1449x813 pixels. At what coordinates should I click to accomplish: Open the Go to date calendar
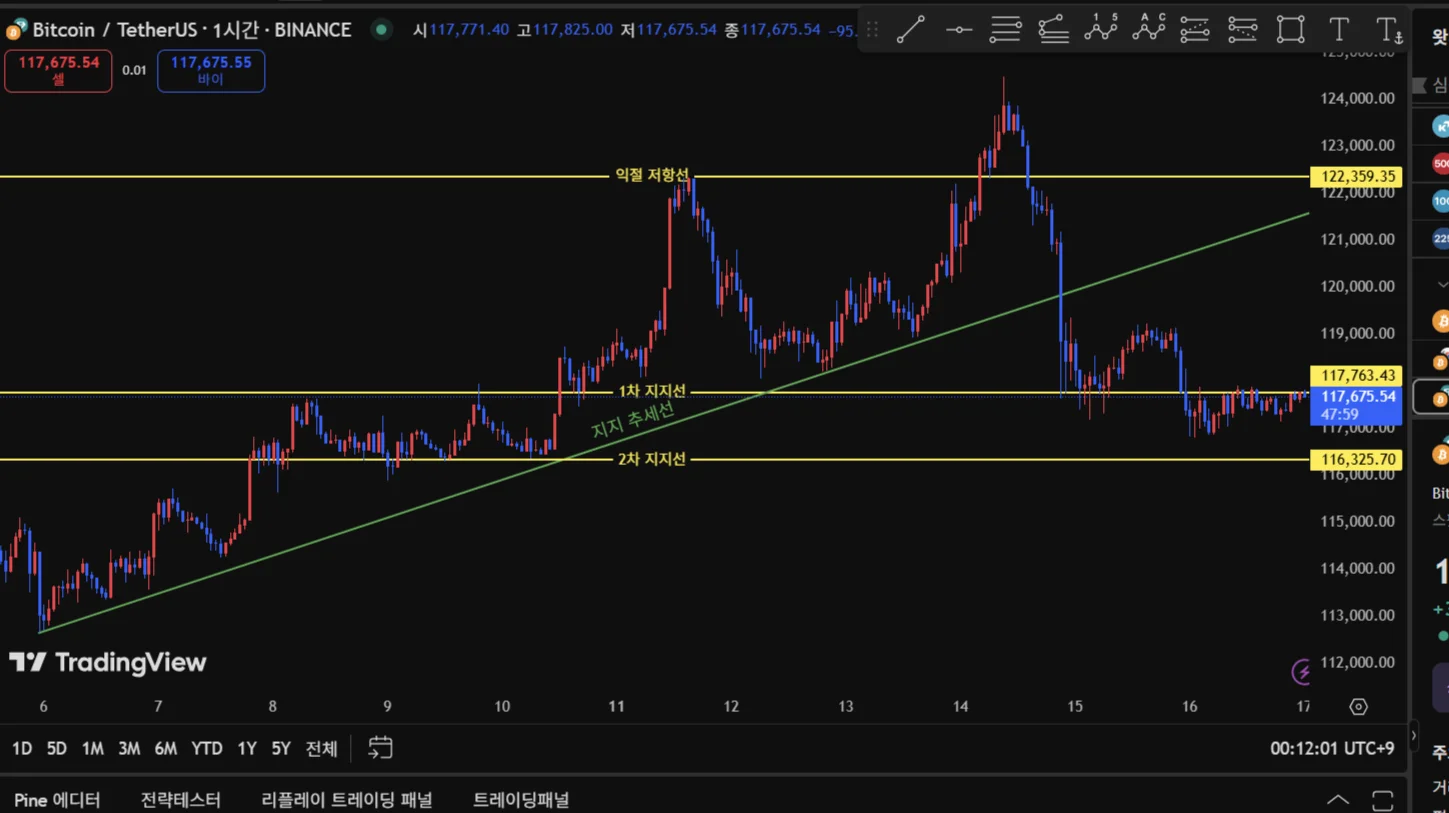pyautogui.click(x=380, y=748)
